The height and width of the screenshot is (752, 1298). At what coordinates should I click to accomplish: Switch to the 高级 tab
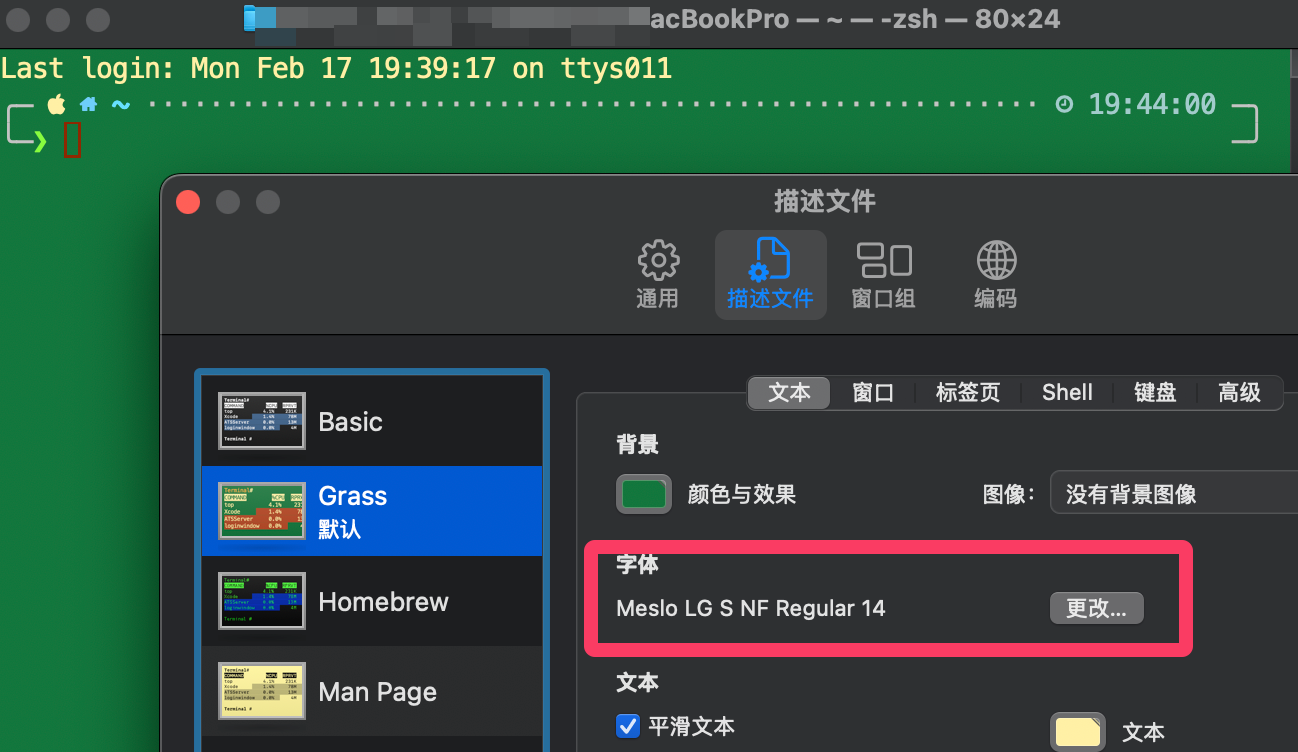tap(1239, 393)
